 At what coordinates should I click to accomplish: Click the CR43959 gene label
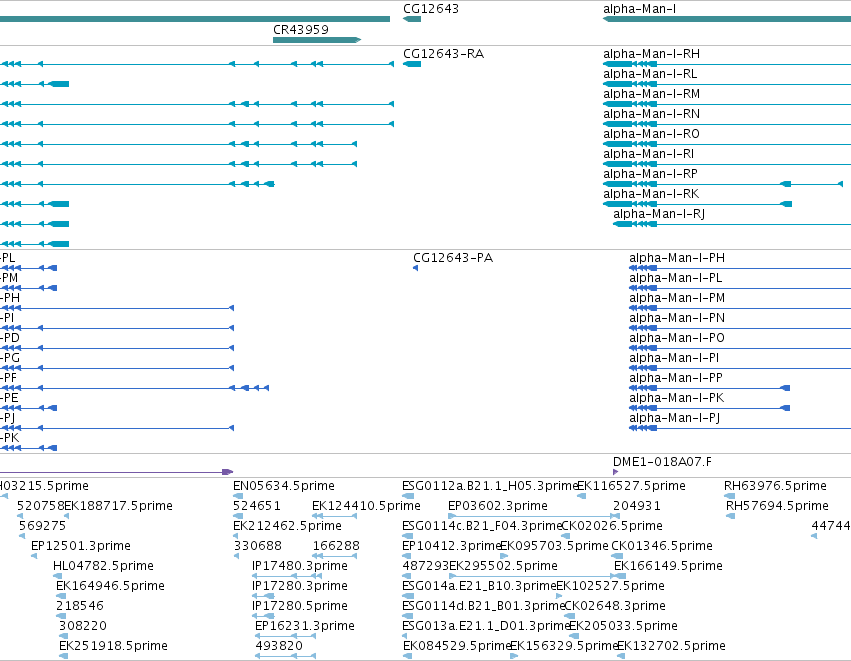point(301,29)
